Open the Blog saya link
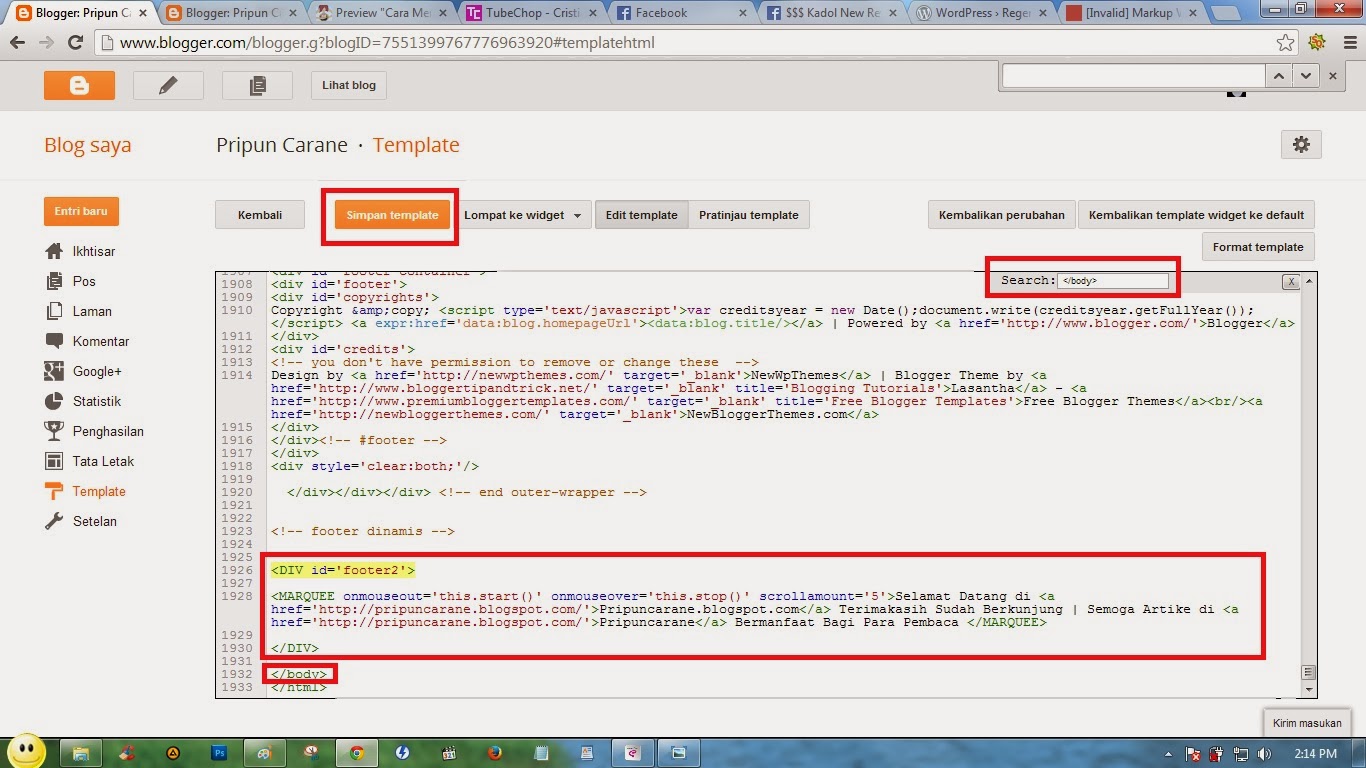 point(87,145)
